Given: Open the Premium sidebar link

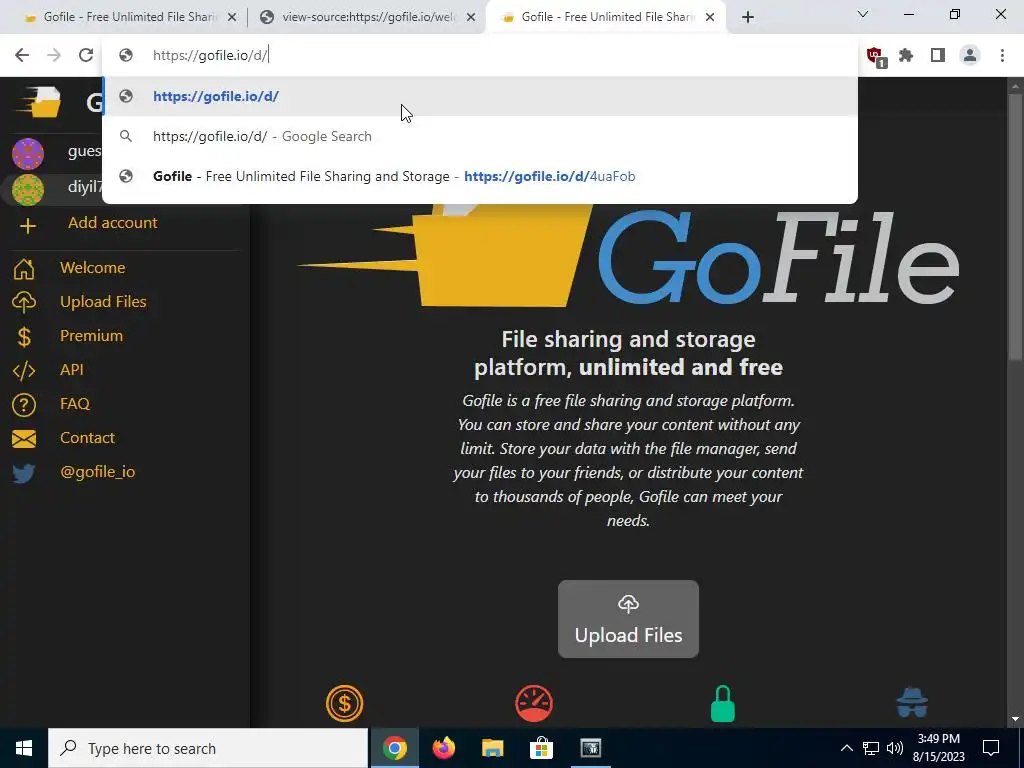Looking at the screenshot, I should 91,336.
